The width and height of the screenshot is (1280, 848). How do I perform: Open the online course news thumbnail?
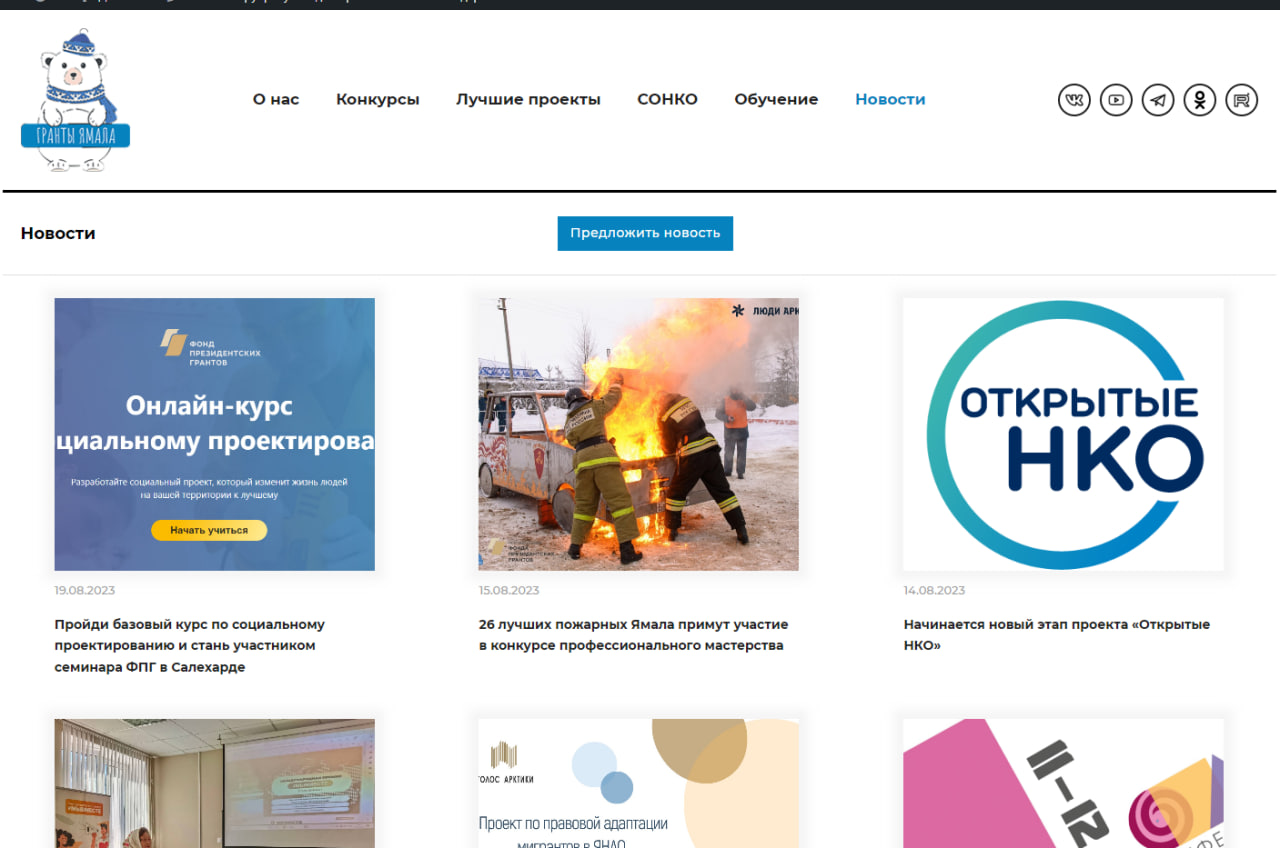point(215,434)
